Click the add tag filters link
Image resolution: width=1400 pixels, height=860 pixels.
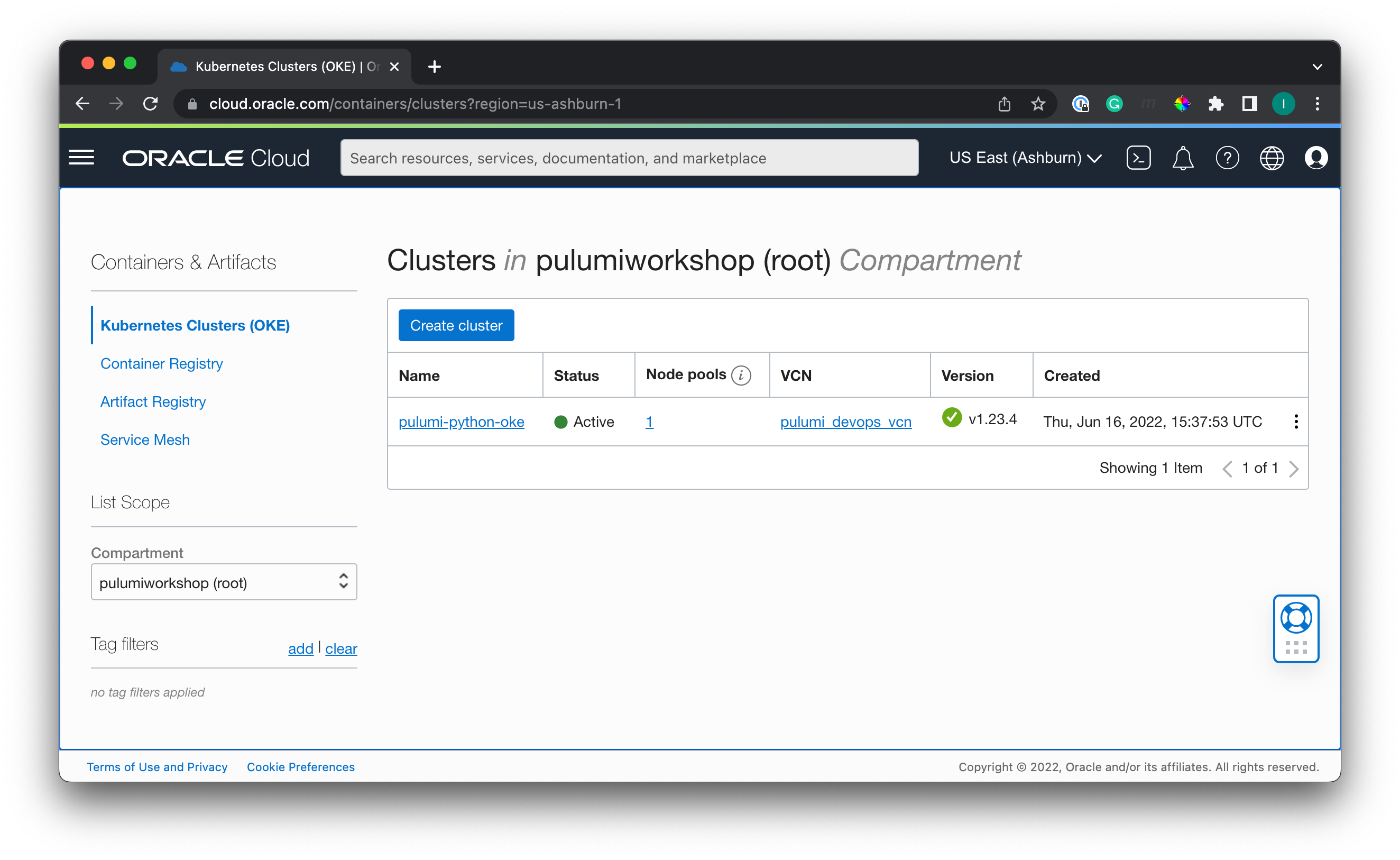[300, 648]
